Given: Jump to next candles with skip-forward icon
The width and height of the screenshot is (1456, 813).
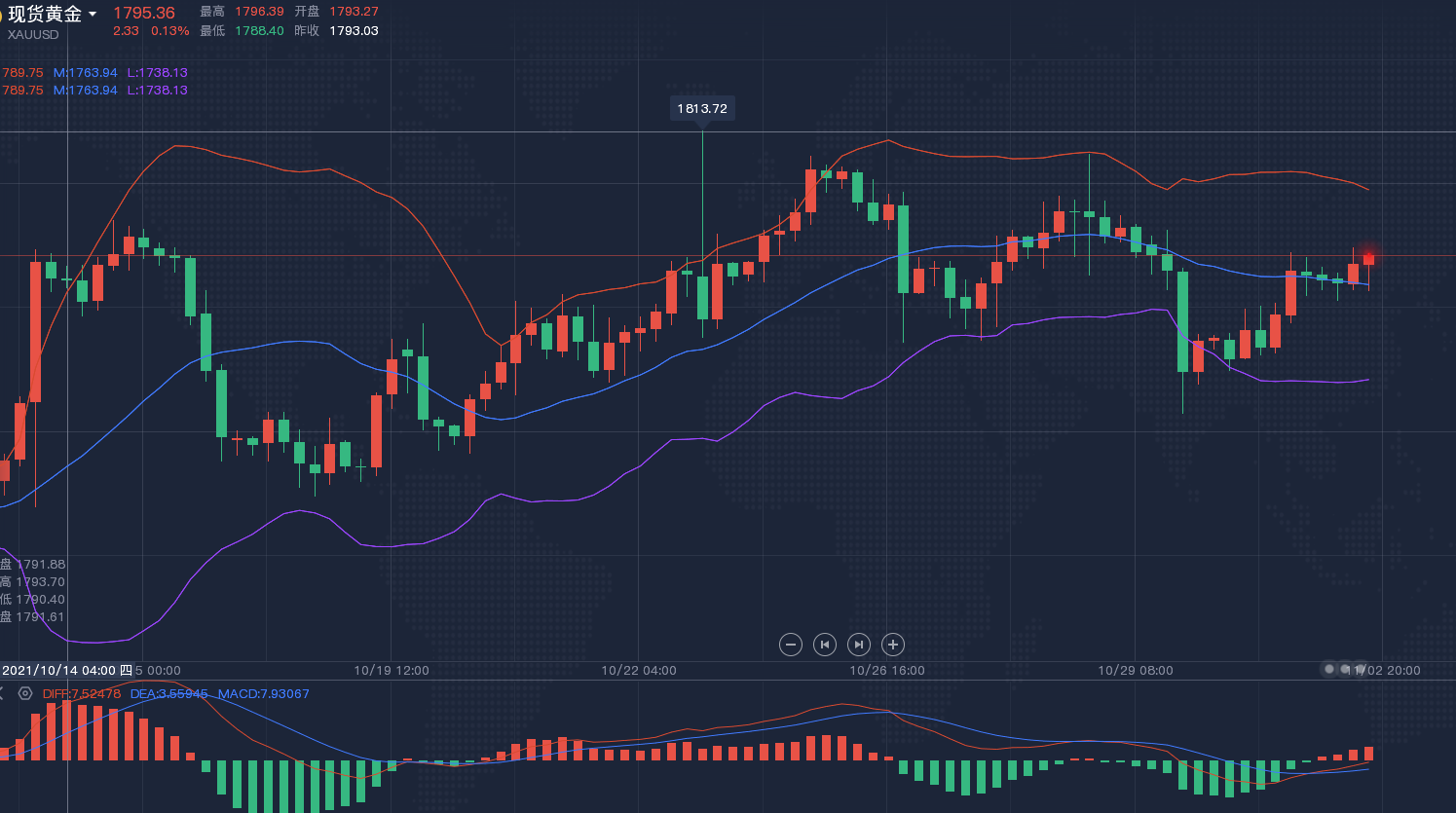Looking at the screenshot, I should pos(859,645).
